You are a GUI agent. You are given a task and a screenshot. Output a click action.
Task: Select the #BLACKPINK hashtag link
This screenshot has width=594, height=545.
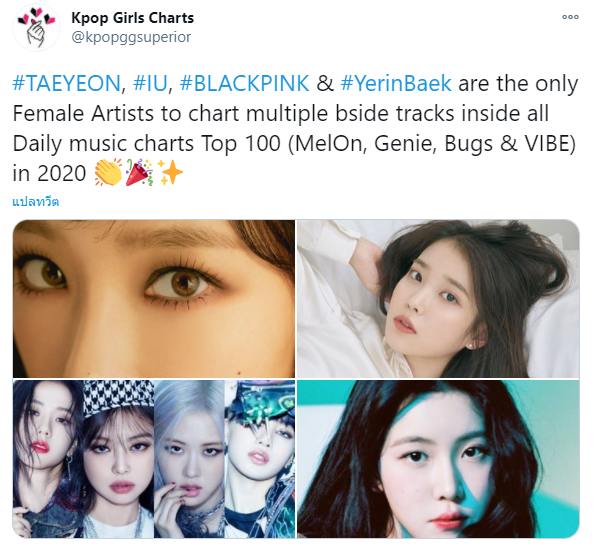244,83
